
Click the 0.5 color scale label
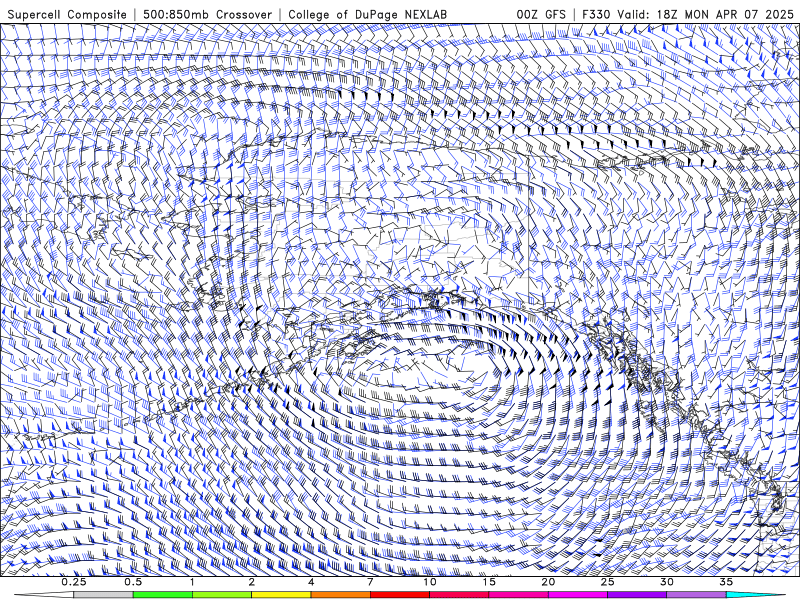click(133, 582)
